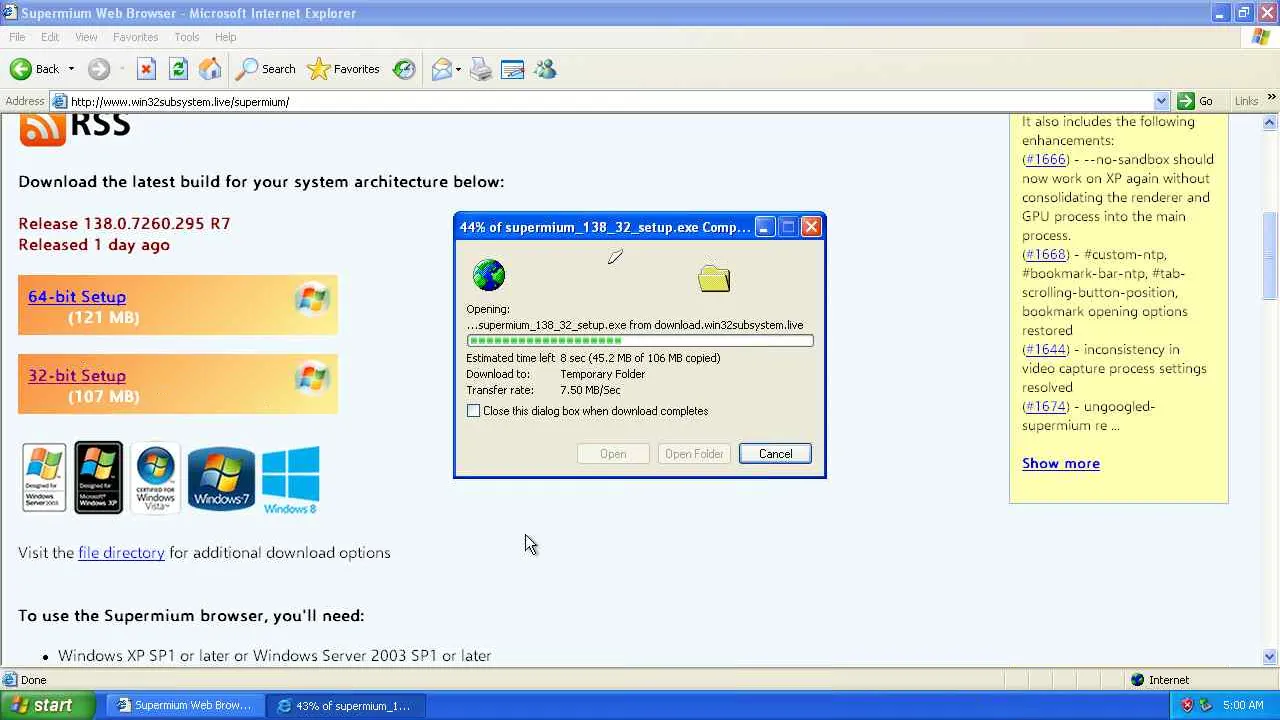This screenshot has width=1280, height=720.
Task: Click the 64-bit Setup download link
Action: click(77, 296)
